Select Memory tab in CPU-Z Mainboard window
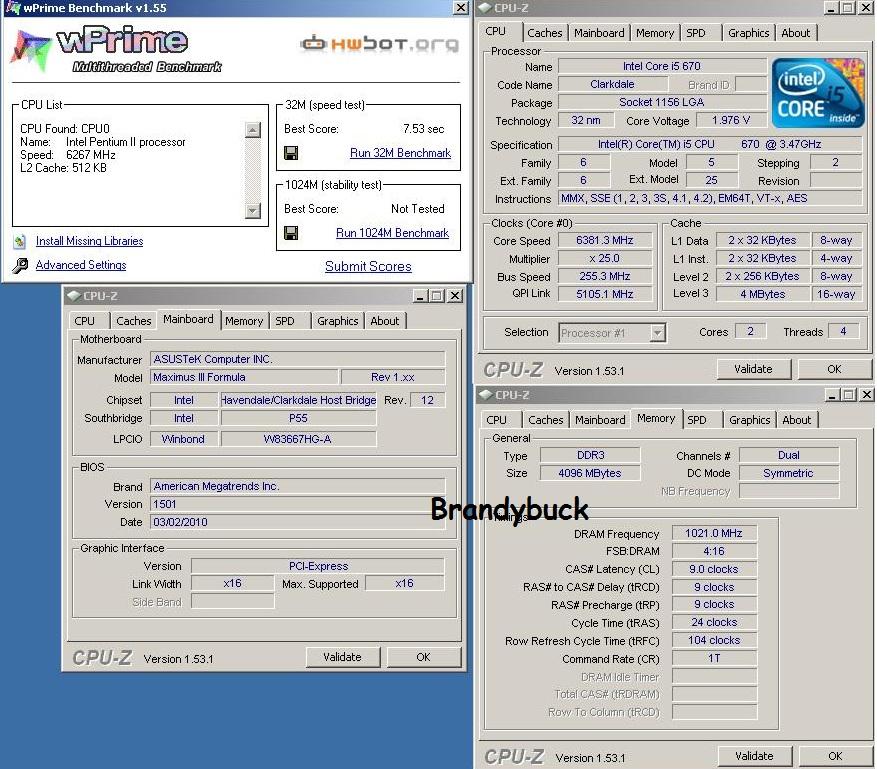877x769 pixels. pos(244,321)
